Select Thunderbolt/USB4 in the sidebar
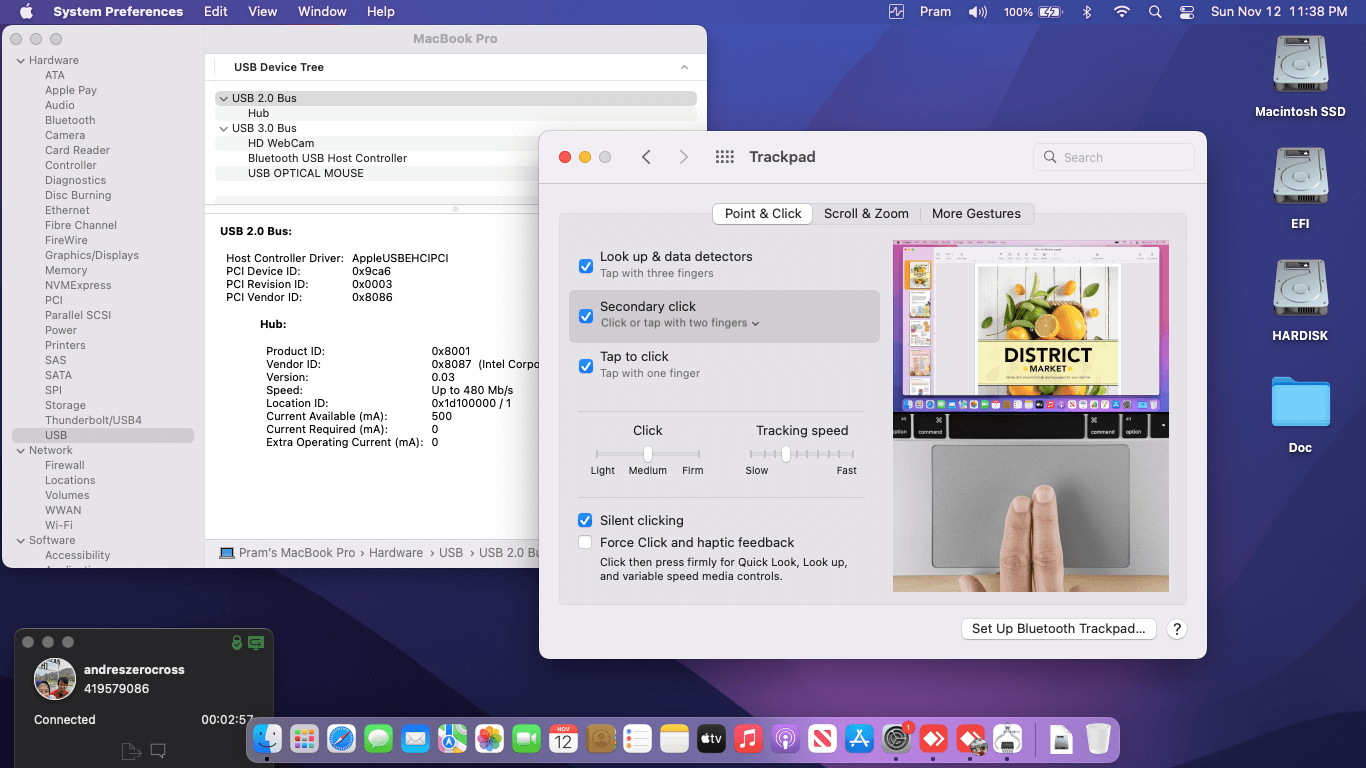Image resolution: width=1366 pixels, height=768 pixels. point(93,420)
